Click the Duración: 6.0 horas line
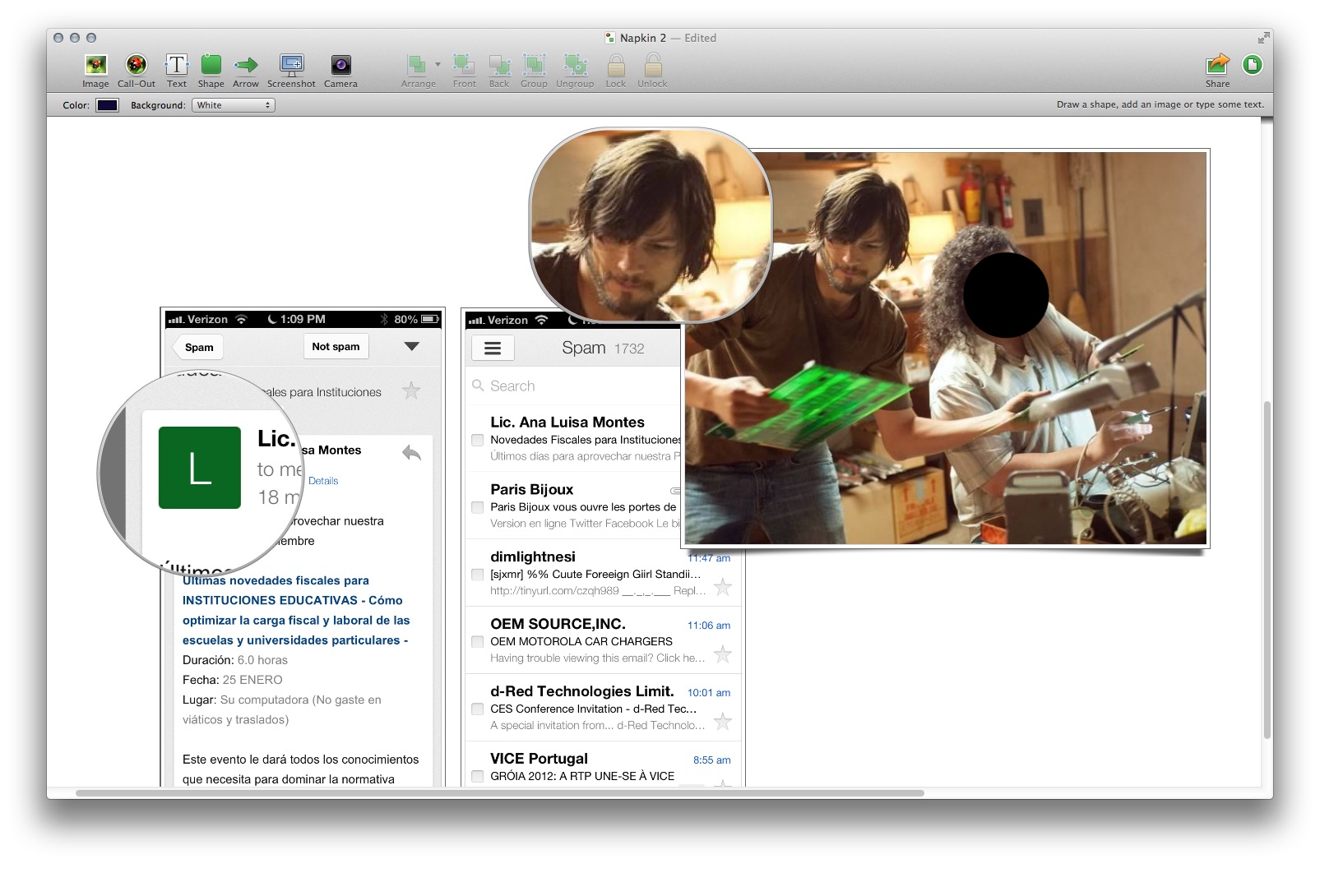Viewport: 1320px width, 896px height. [235, 660]
